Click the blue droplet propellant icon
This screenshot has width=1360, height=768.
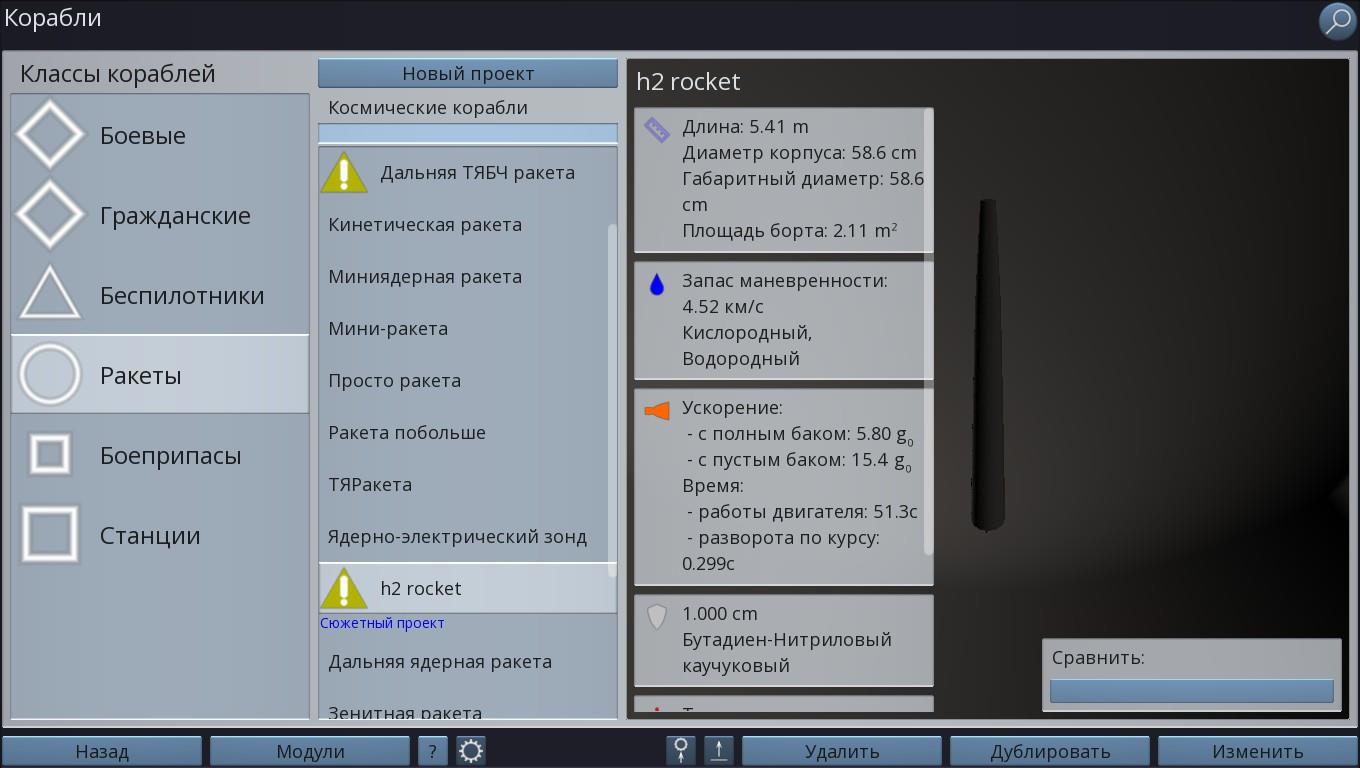point(657,285)
